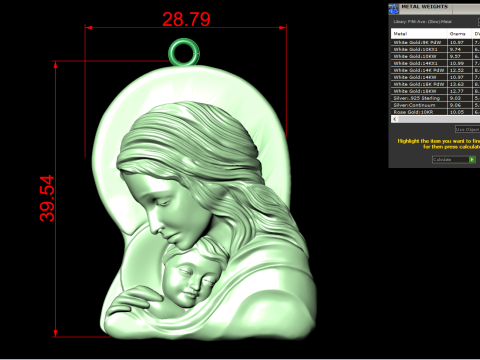The width and height of the screenshot is (480, 360).
Task: Click the table's left scroll arrow
Action: pyautogui.click(x=395, y=119)
